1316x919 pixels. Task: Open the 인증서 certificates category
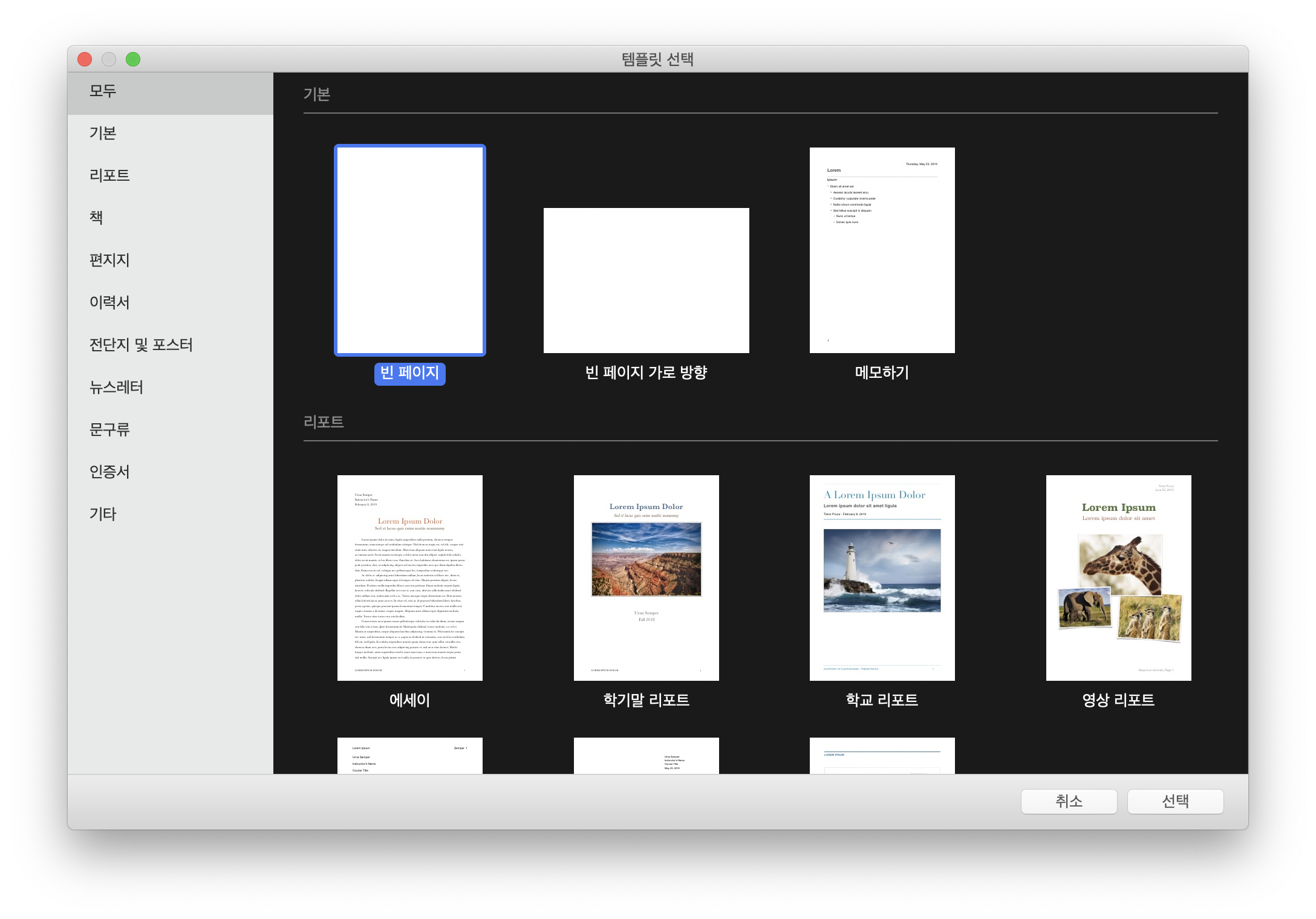click(x=109, y=472)
